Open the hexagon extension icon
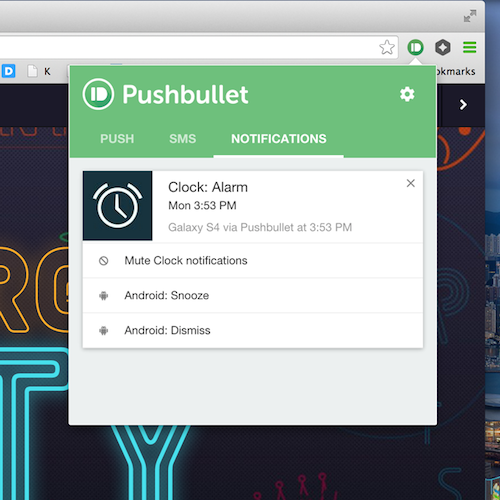Image resolution: width=500 pixels, height=500 pixels. click(x=443, y=47)
